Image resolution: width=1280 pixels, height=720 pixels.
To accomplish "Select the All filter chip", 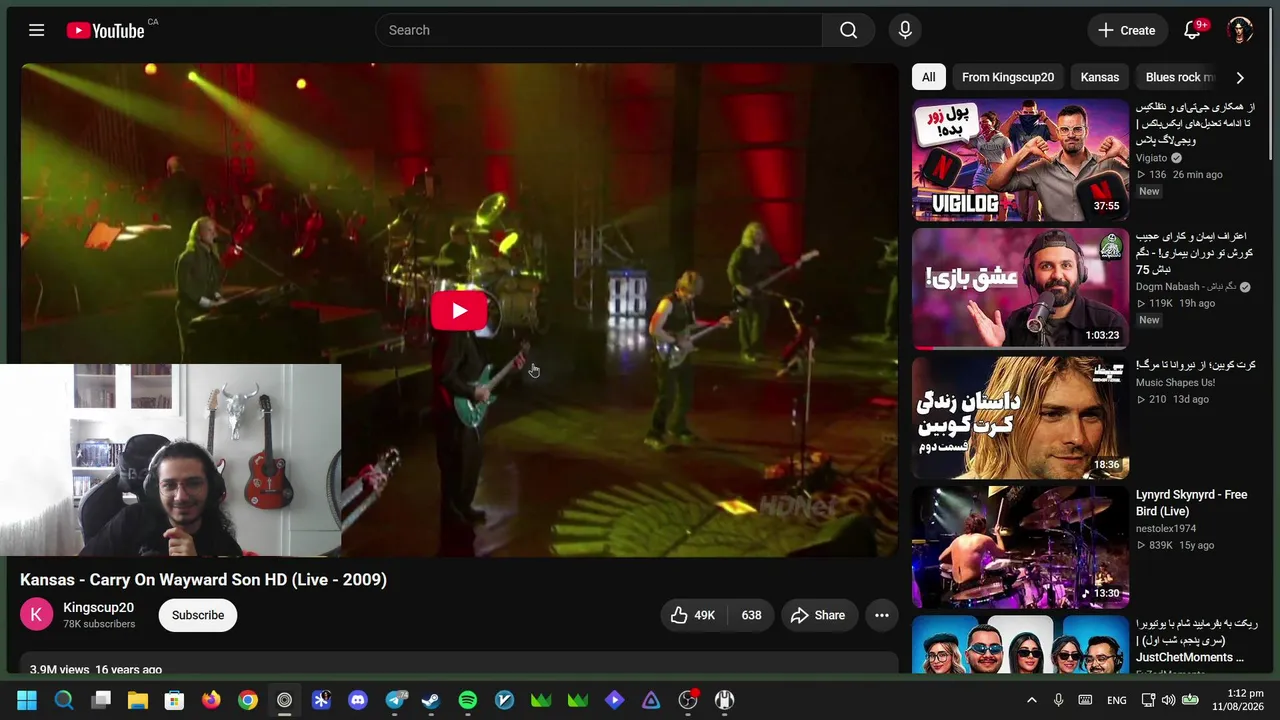I will pos(928,77).
